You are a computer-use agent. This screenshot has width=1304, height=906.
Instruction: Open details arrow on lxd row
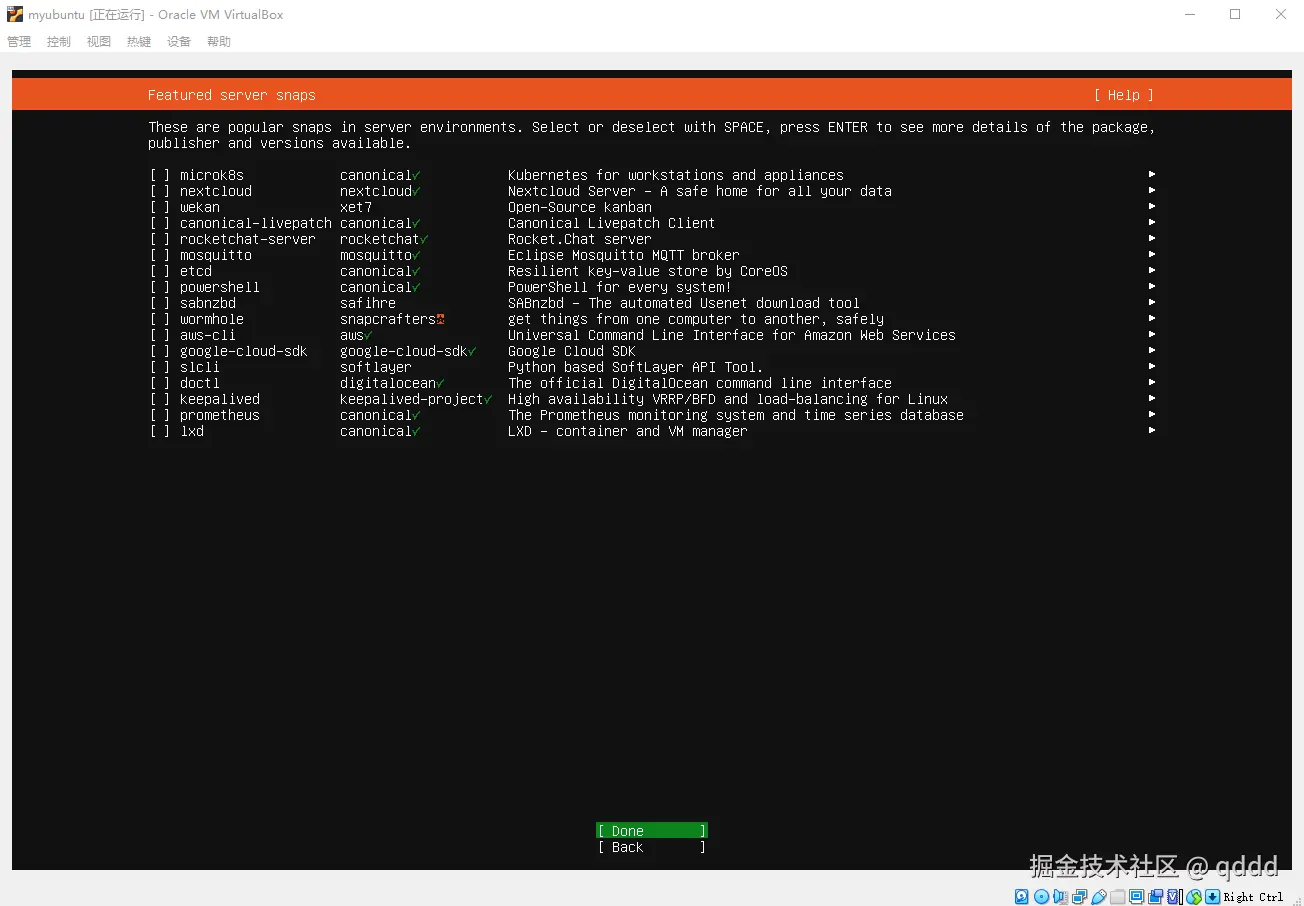1152,430
